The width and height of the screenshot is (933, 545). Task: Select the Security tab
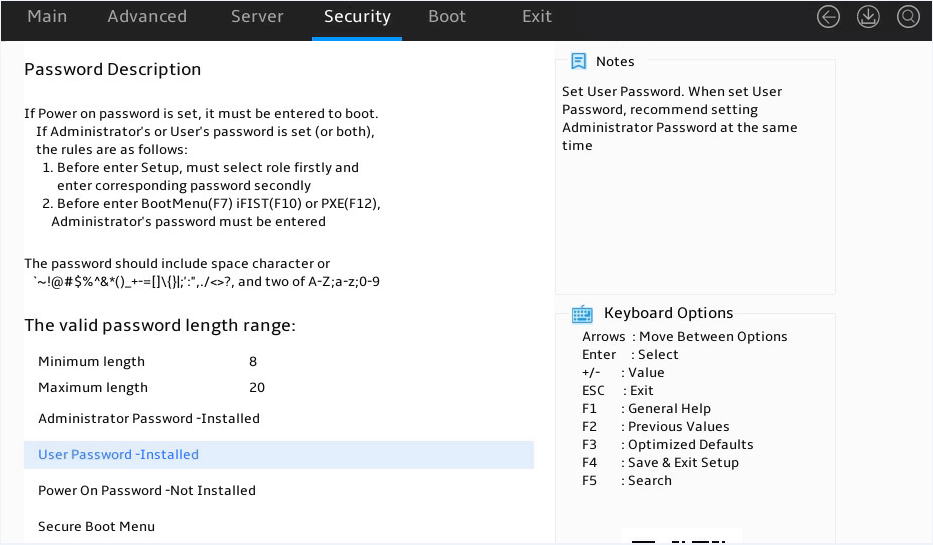(x=357, y=17)
